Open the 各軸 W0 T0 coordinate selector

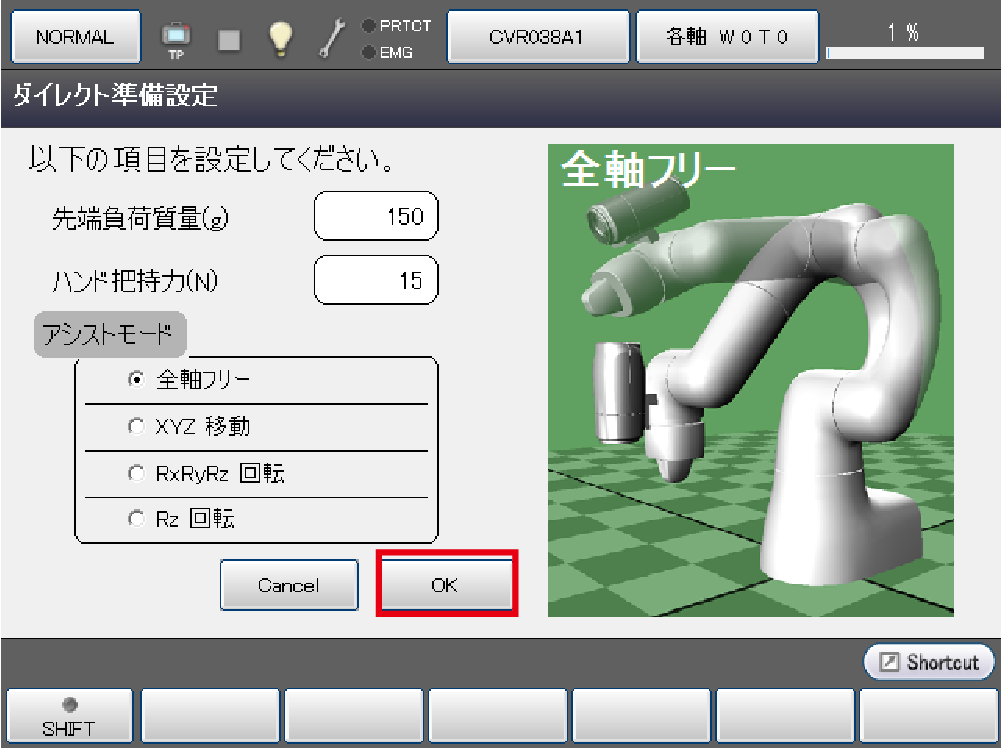(x=727, y=38)
